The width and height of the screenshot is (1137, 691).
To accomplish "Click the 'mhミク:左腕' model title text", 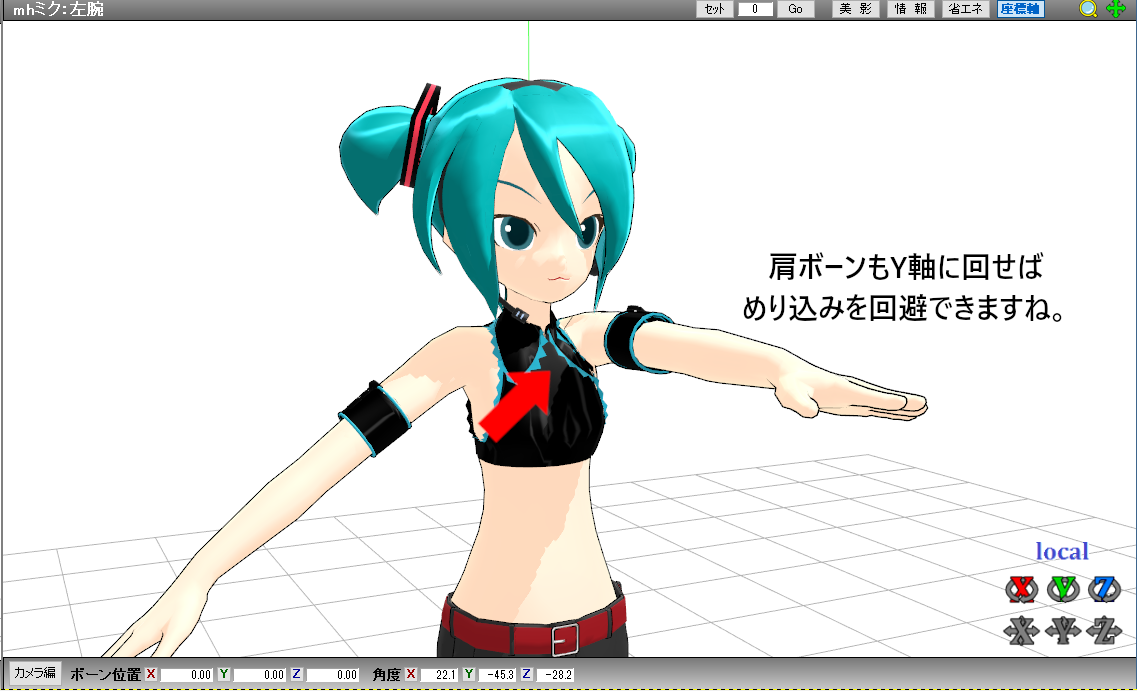I will pyautogui.click(x=58, y=9).
